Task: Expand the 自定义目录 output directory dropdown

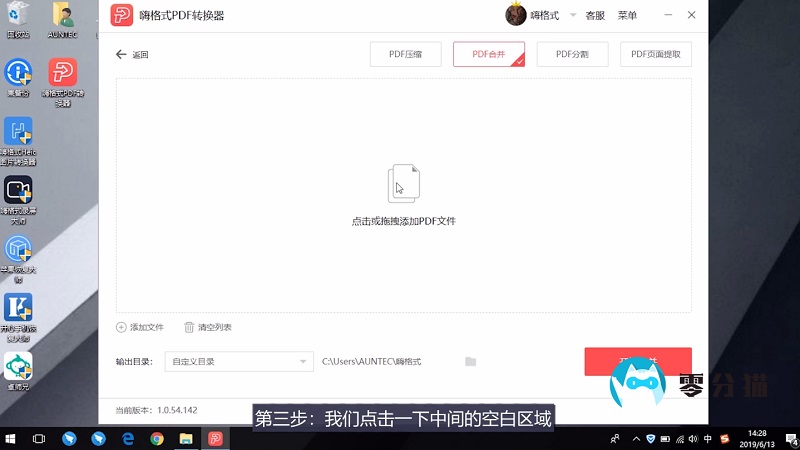Action: [x=304, y=361]
